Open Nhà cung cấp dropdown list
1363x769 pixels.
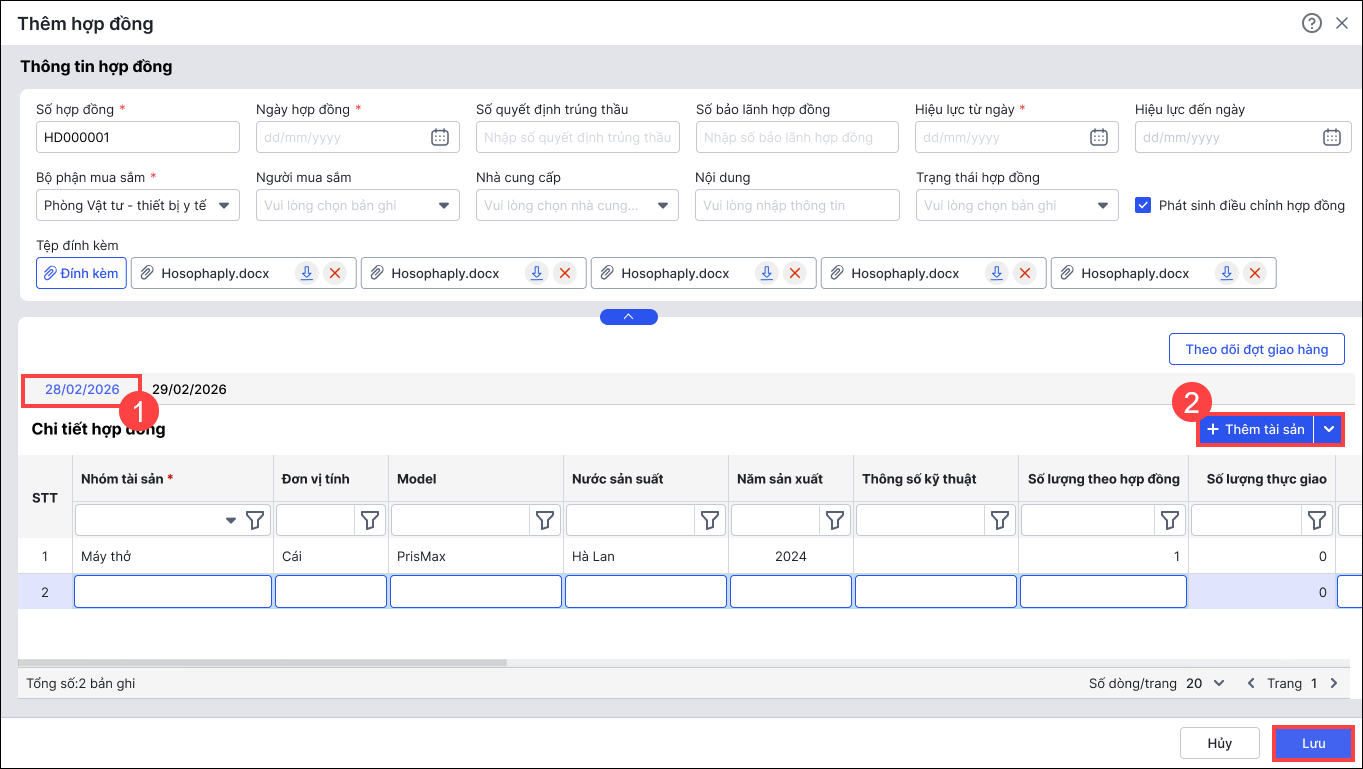point(663,206)
